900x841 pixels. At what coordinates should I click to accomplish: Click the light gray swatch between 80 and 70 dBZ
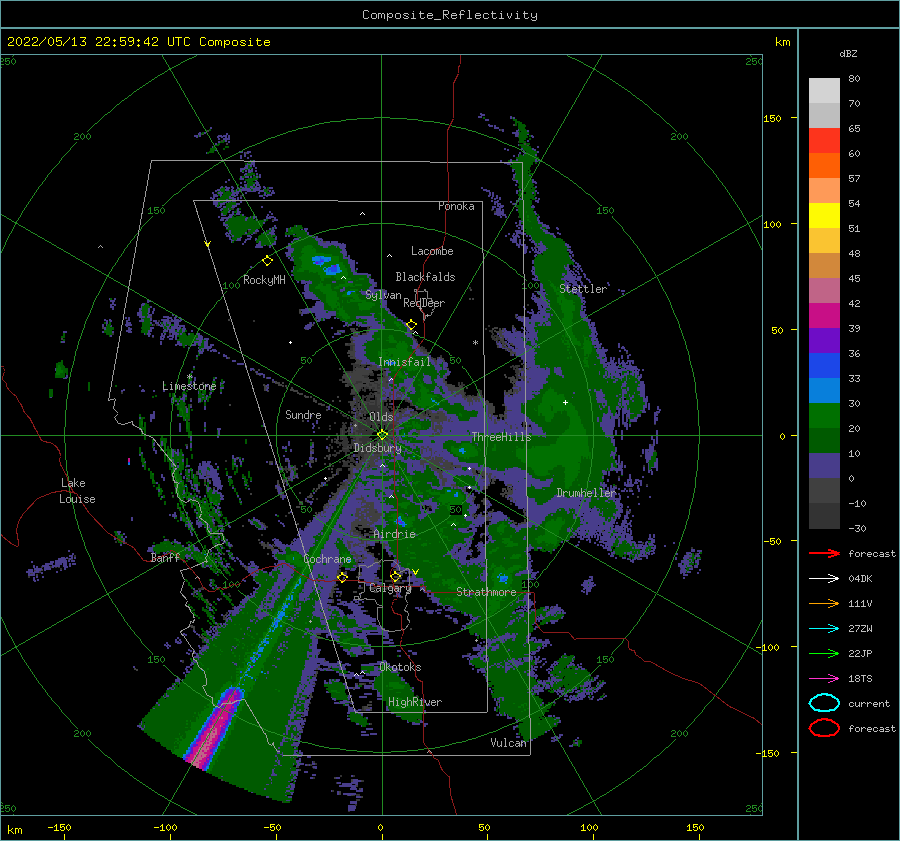[824, 91]
